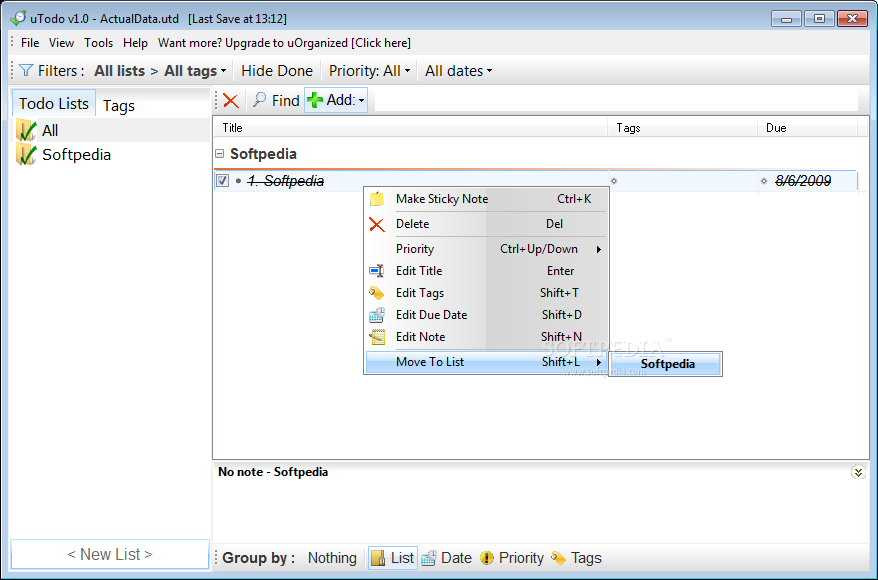Choose Edit Due Date from context menu
The height and width of the screenshot is (580, 878).
click(486, 315)
